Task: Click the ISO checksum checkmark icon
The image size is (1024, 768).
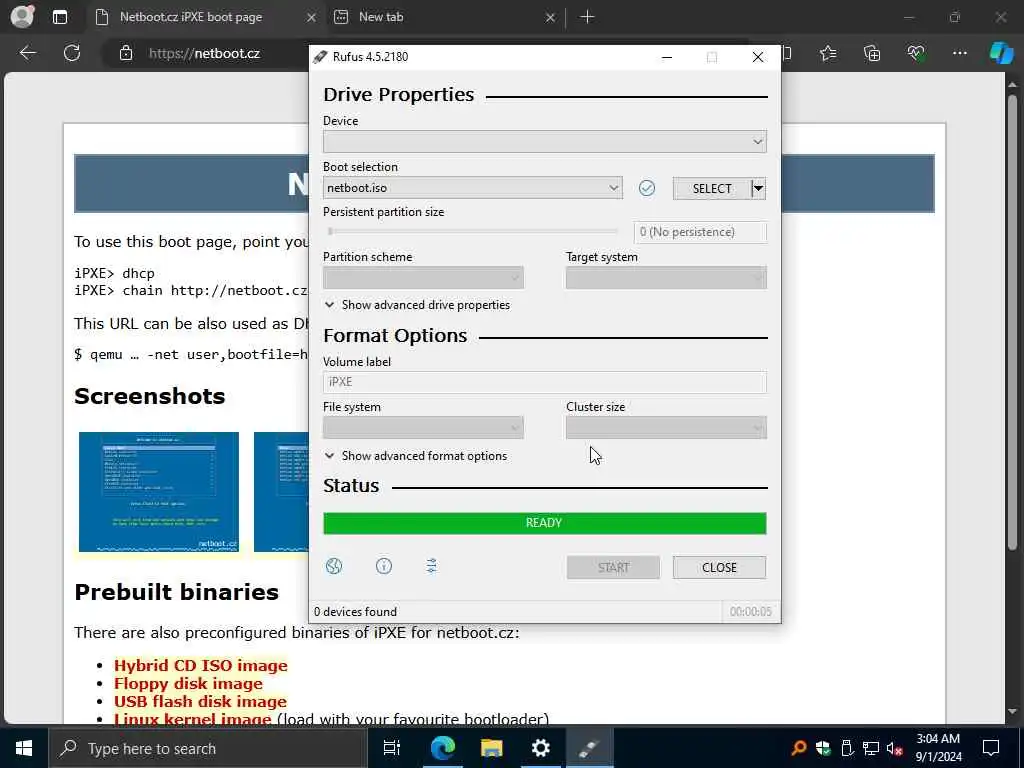Action: (647, 188)
